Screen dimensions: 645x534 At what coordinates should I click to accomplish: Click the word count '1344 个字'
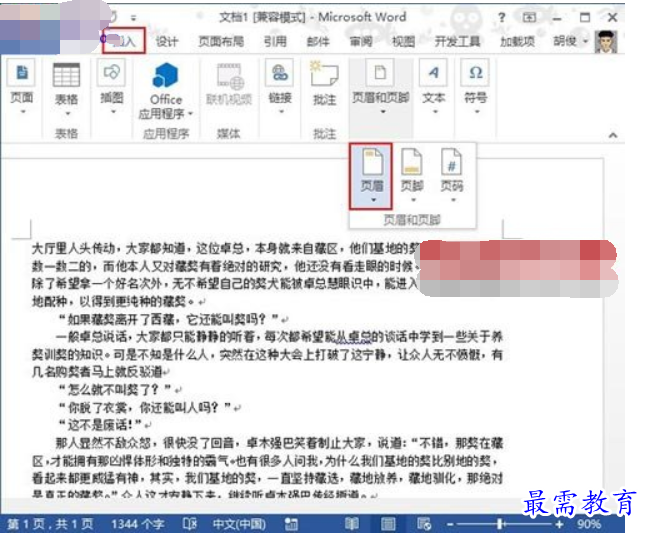(137, 524)
